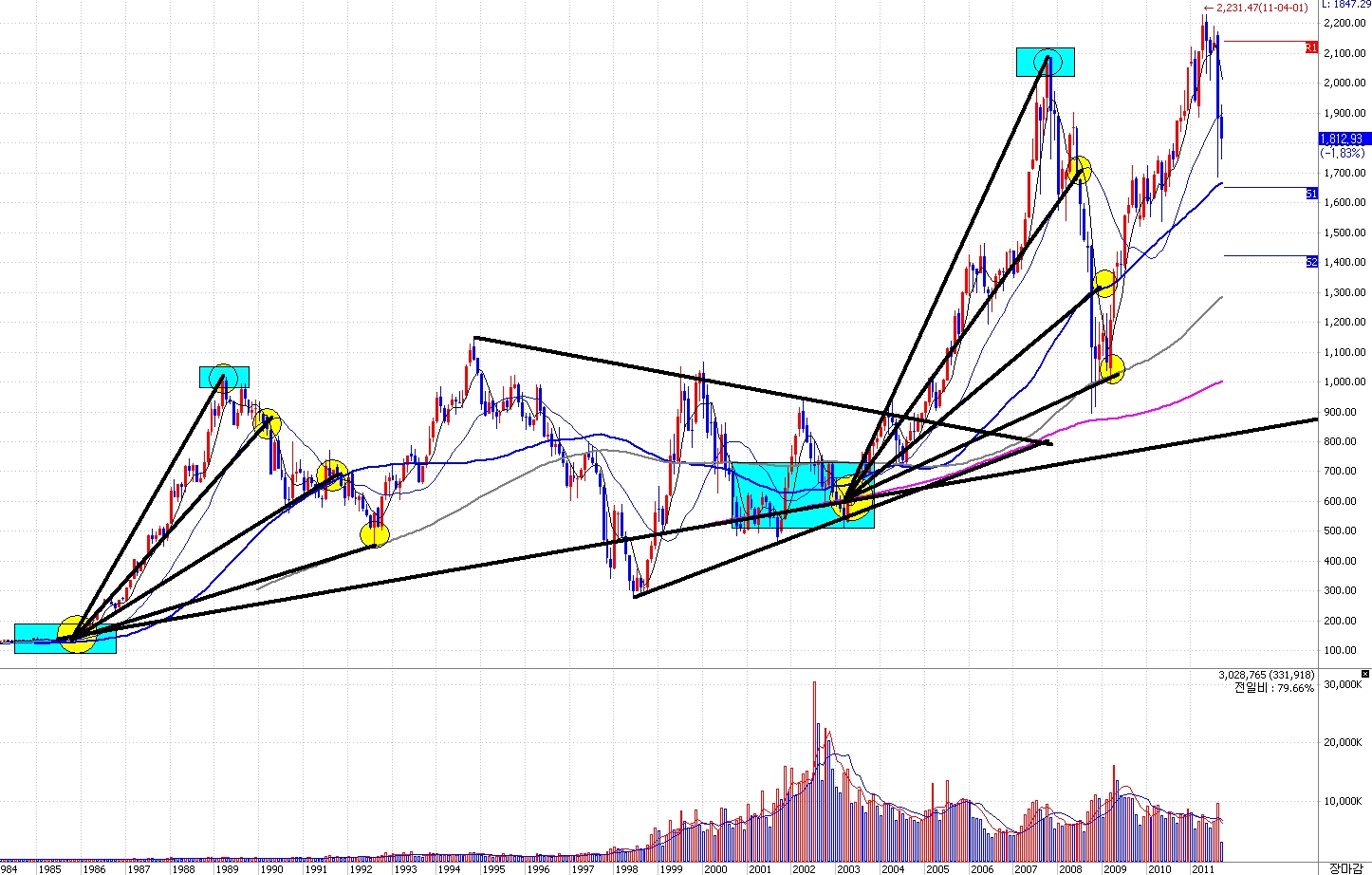Click the 1995 year label on time axis
This screenshot has height=875, width=1372.
(493, 868)
